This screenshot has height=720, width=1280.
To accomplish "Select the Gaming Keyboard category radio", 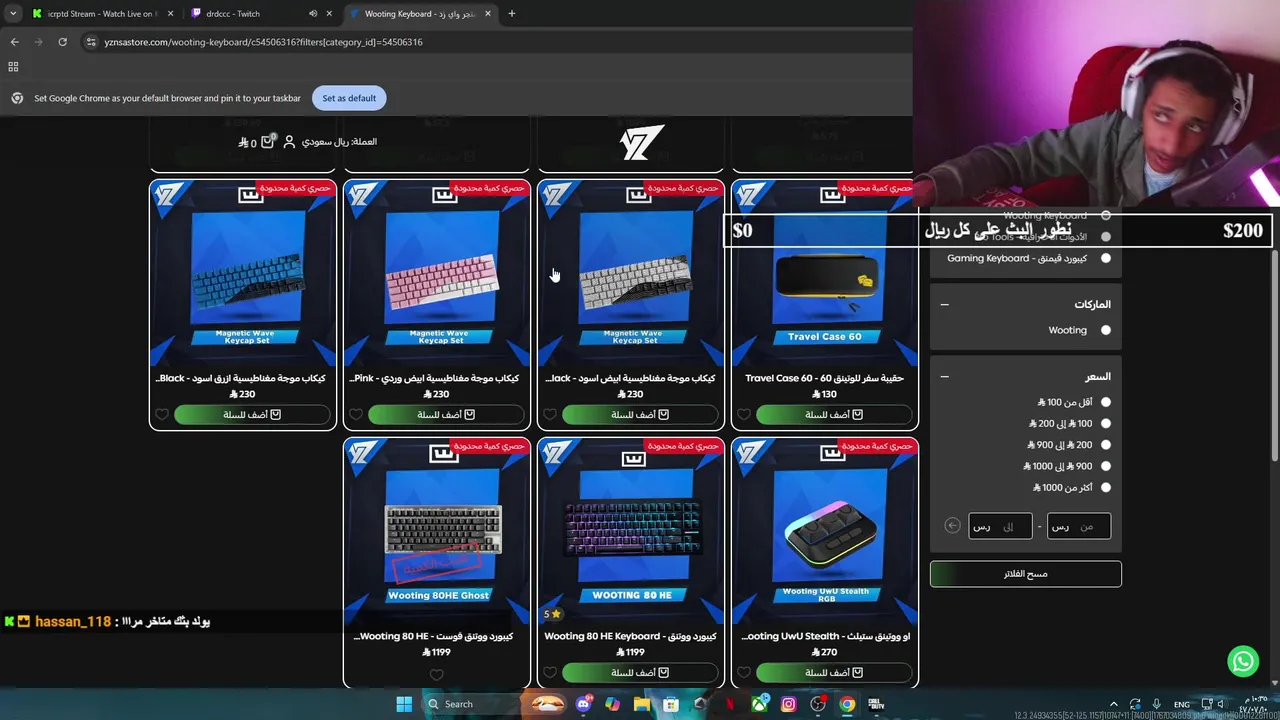I will 1105,258.
